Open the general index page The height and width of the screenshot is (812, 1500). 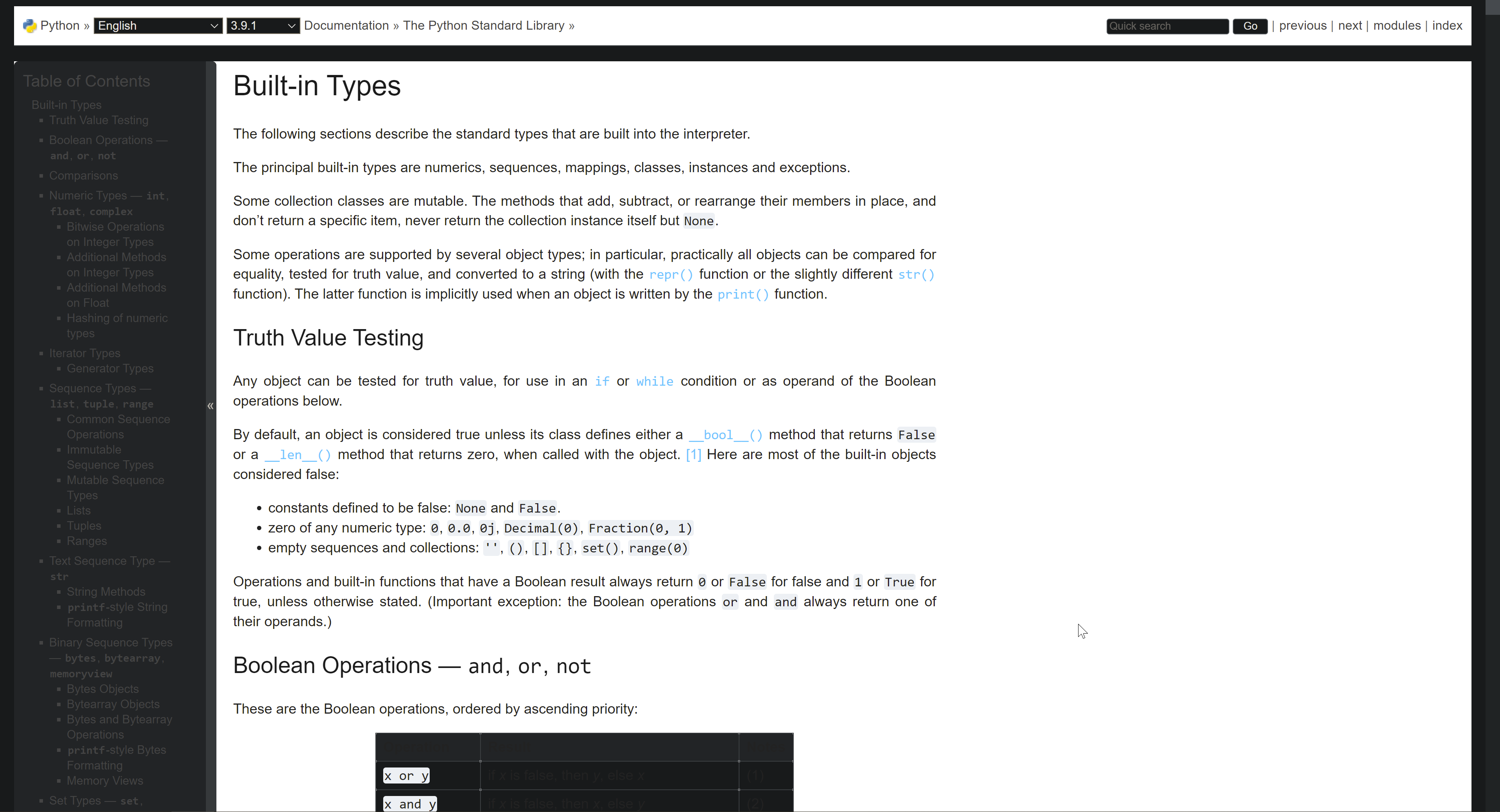click(1446, 25)
